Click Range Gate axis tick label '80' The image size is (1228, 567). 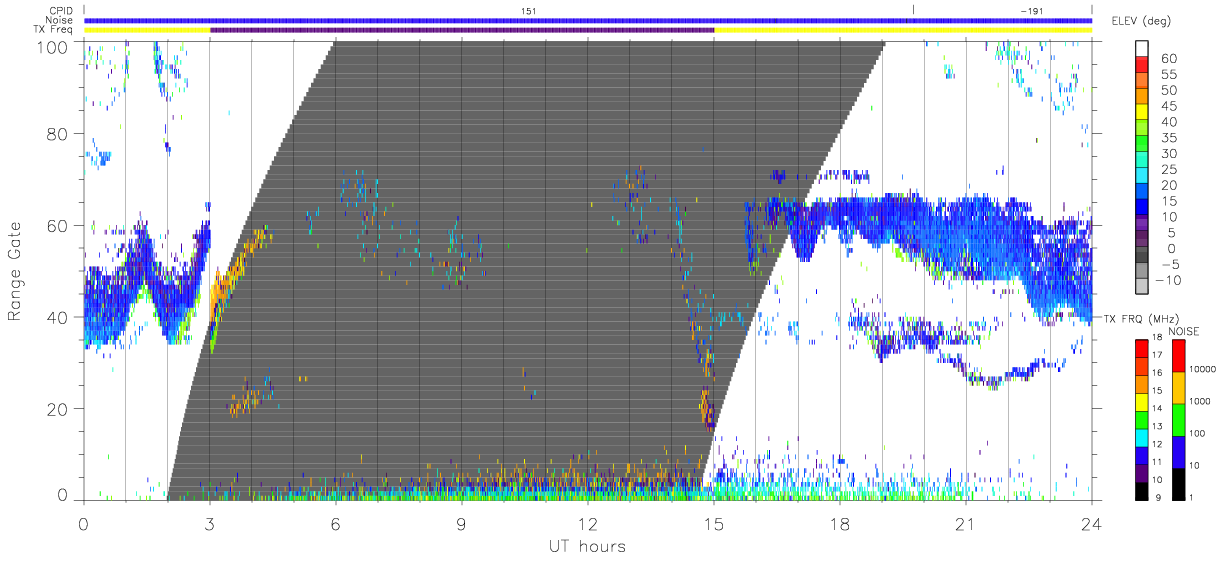point(58,134)
